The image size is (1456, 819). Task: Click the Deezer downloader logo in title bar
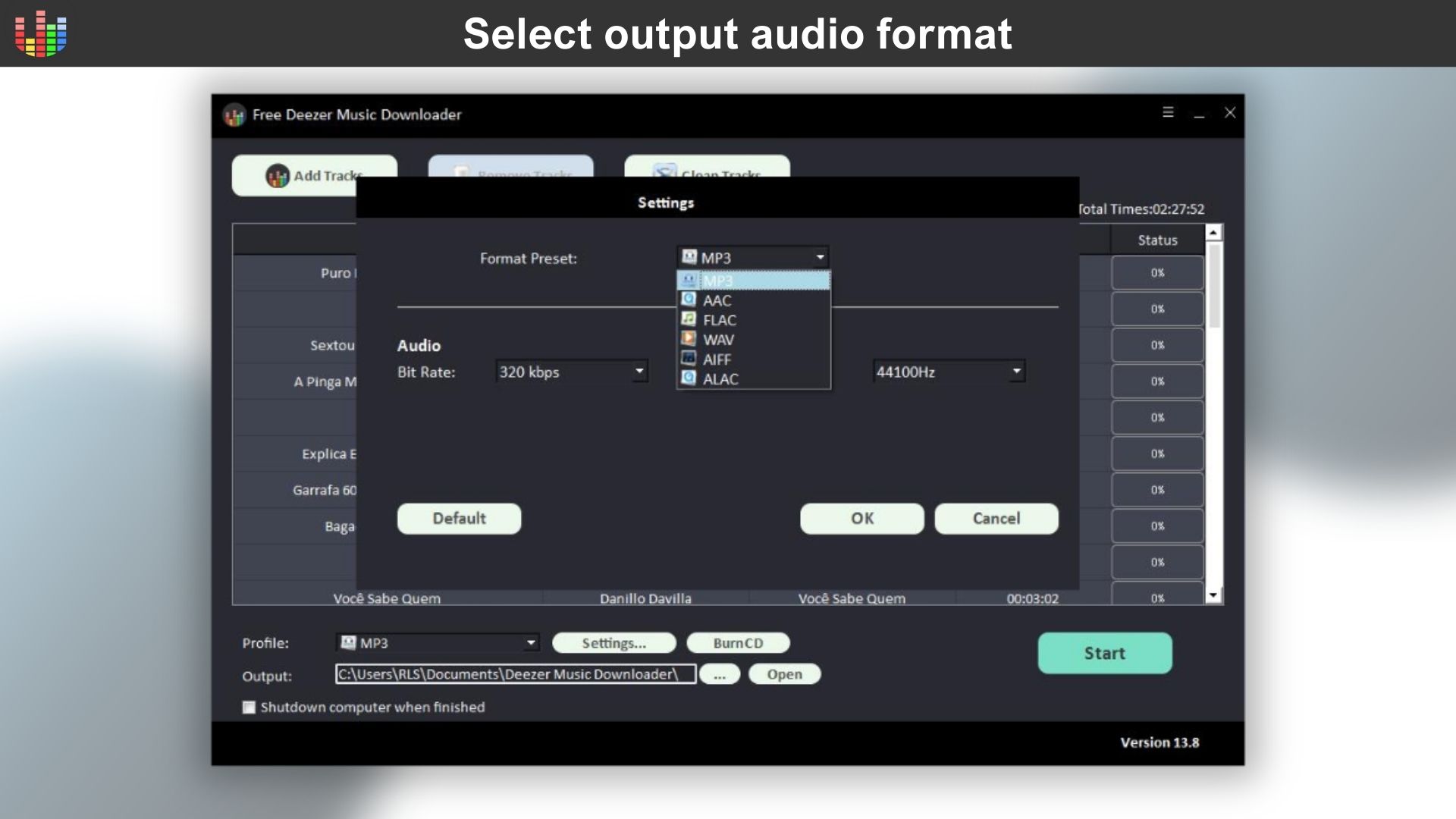(234, 115)
